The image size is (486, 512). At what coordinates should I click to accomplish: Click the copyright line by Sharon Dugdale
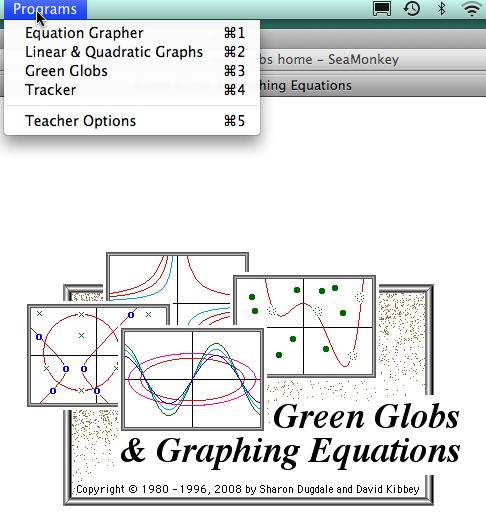[247, 489]
